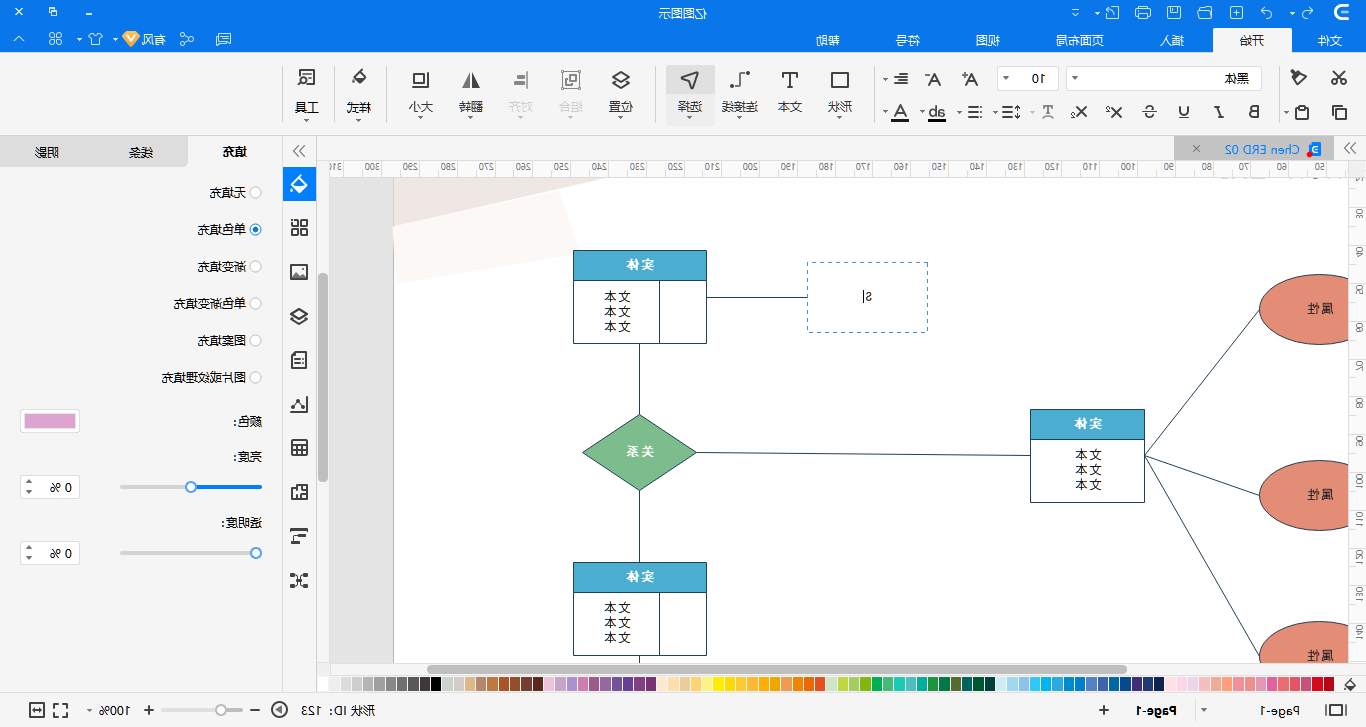Click the fit-to-window icon in status bar

click(x=37, y=710)
